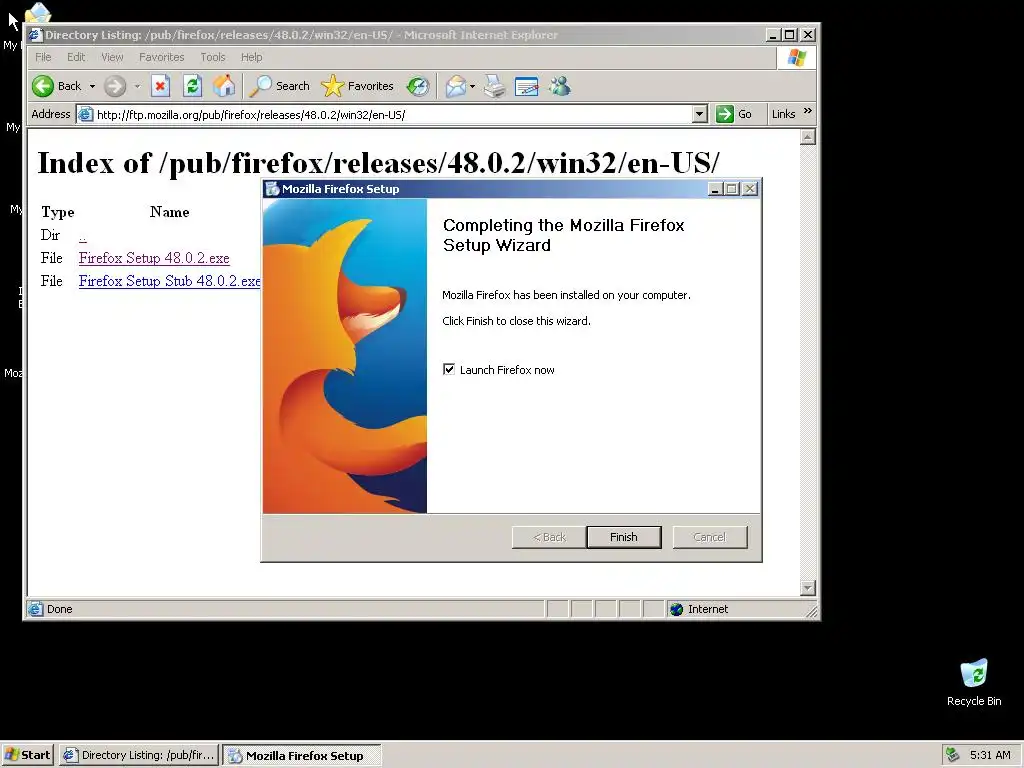Expand the Links toolbar chevron
Viewport: 1024px width, 768px height.
tap(808, 111)
